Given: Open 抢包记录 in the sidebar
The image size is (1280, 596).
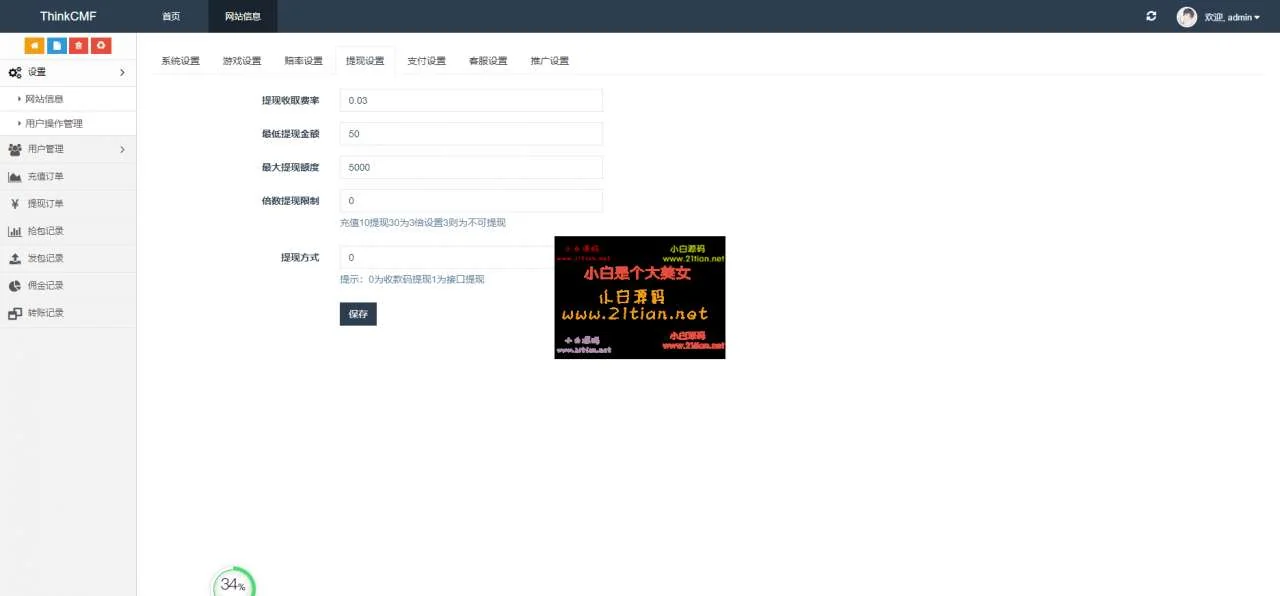Looking at the screenshot, I should (x=45, y=231).
